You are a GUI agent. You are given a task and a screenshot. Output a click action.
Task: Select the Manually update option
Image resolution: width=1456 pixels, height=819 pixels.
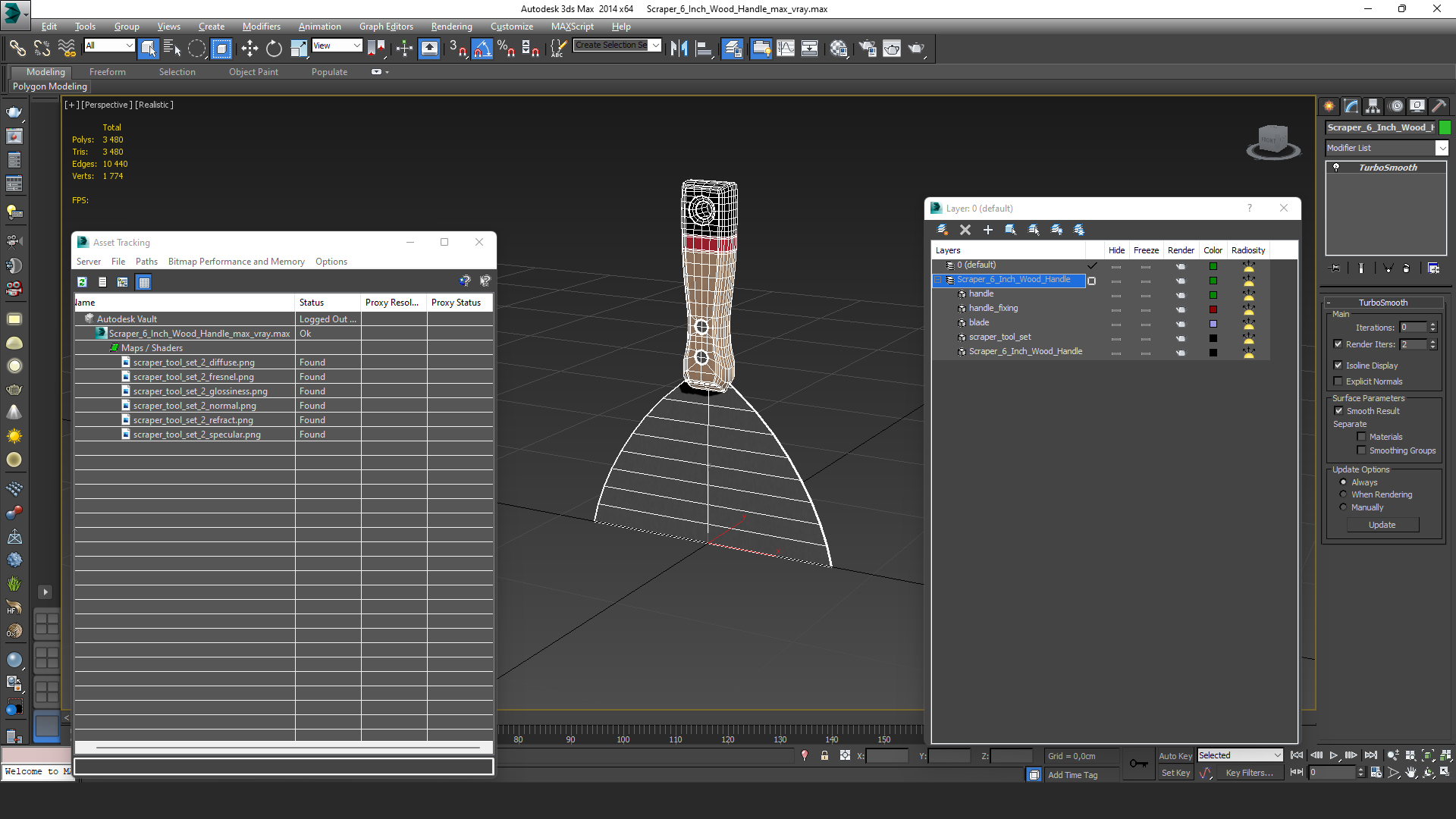pos(1343,507)
